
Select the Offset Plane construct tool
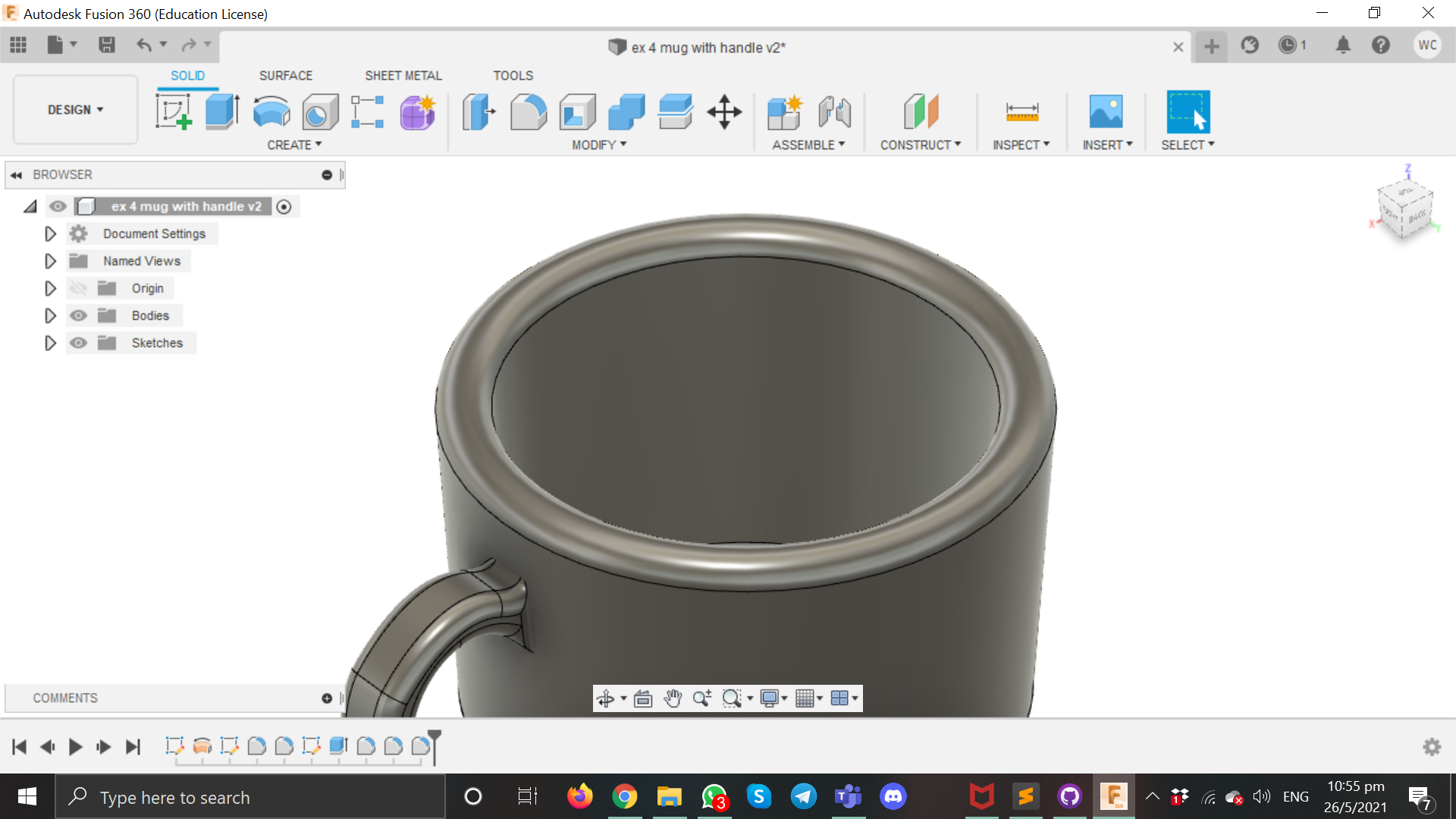pos(921,111)
